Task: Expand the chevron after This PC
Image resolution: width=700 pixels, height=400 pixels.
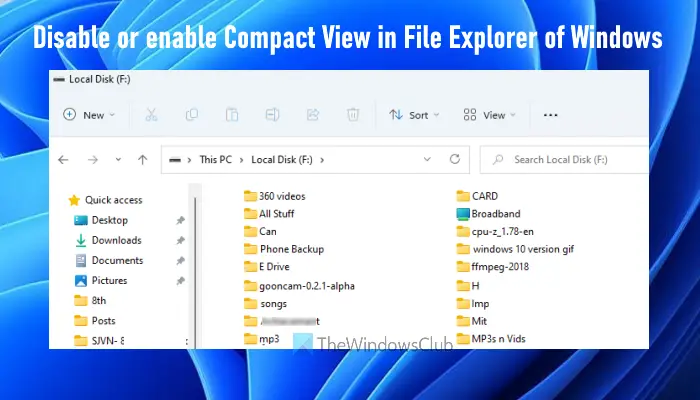Action: point(242,159)
